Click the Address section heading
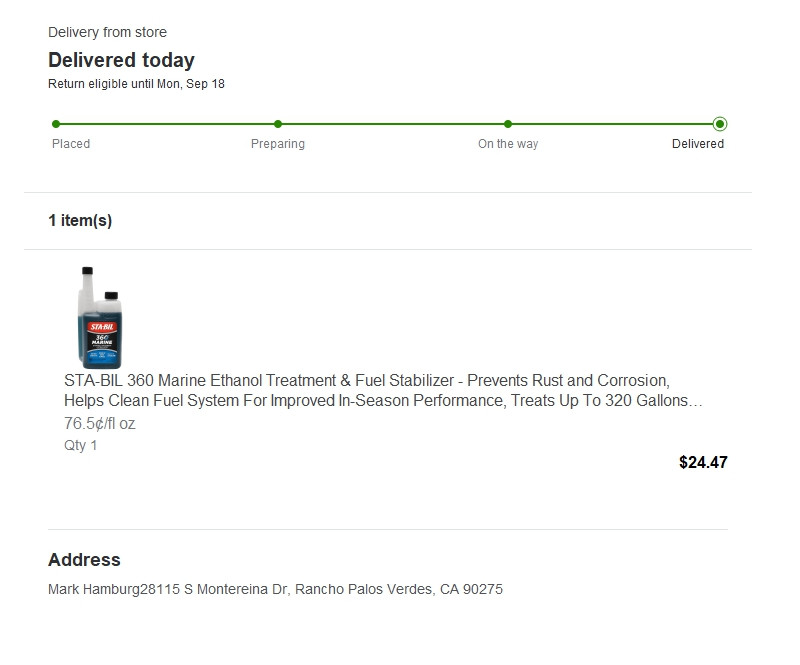800x665 pixels. [84, 560]
